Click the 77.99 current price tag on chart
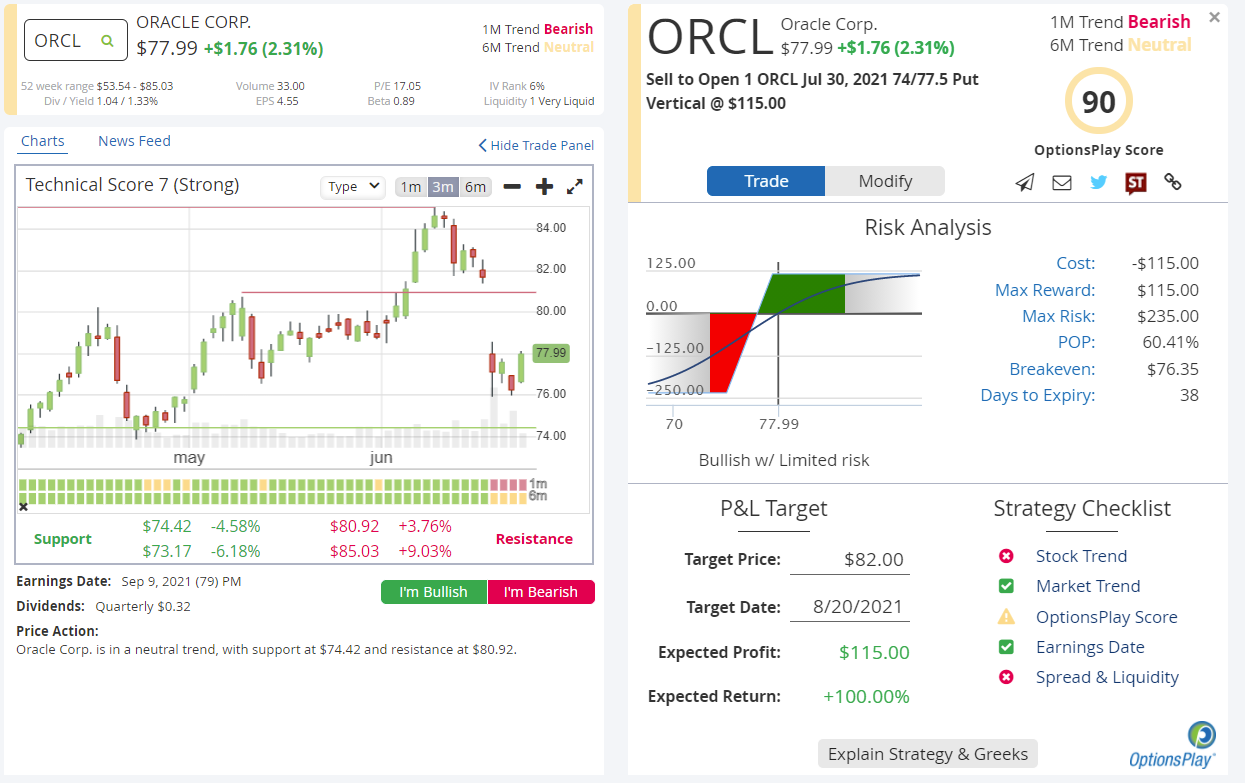Image resolution: width=1245 pixels, height=783 pixels. pyautogui.click(x=551, y=352)
